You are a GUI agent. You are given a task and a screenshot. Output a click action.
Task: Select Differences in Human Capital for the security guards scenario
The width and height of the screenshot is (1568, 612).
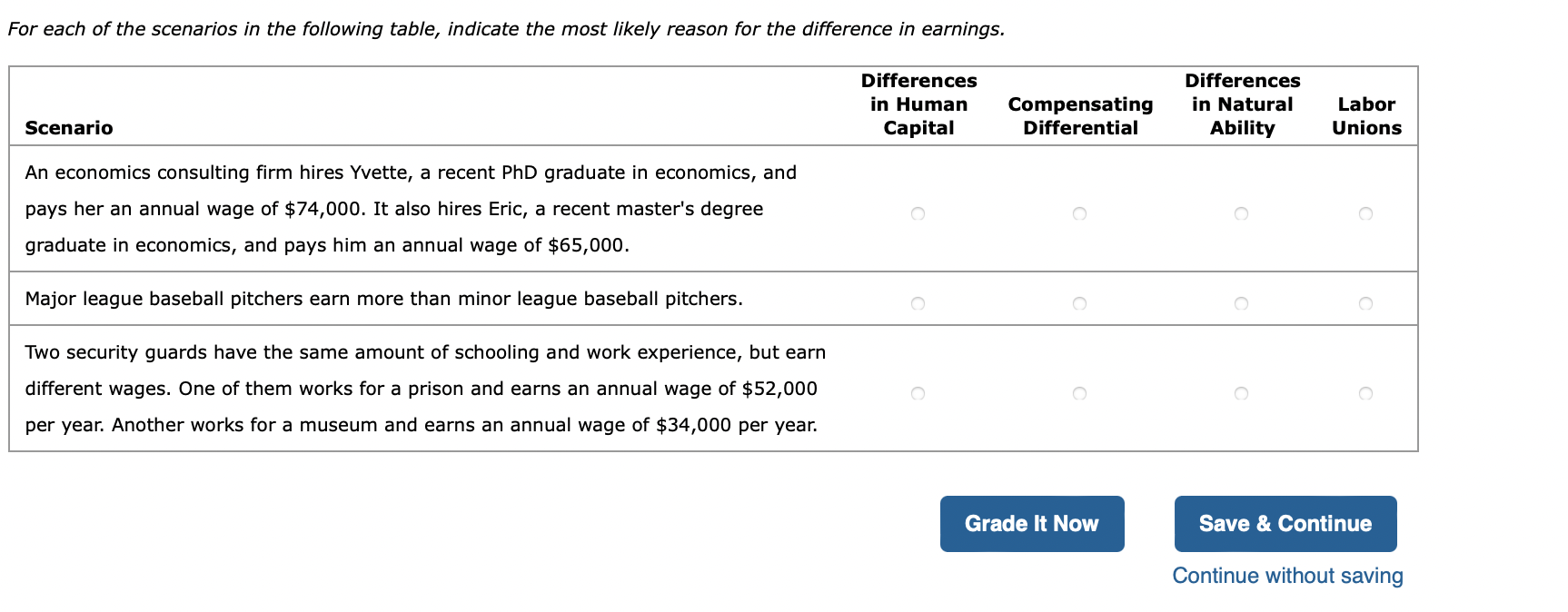(918, 392)
